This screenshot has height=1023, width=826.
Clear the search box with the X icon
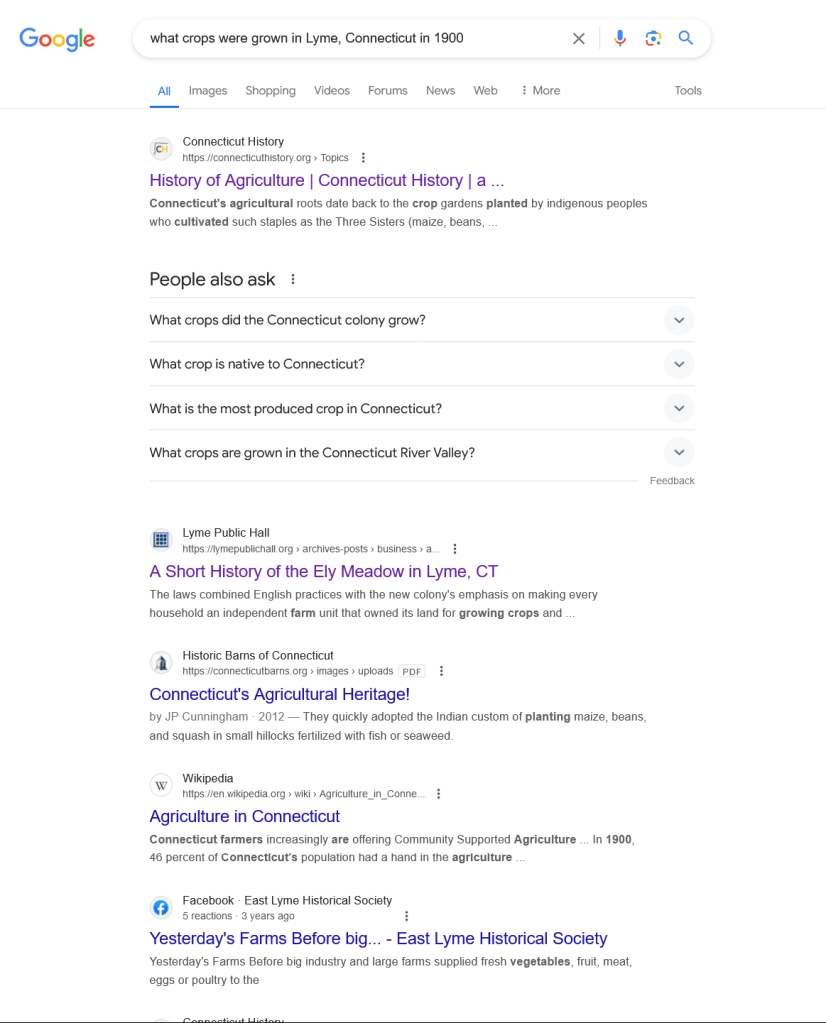click(579, 39)
